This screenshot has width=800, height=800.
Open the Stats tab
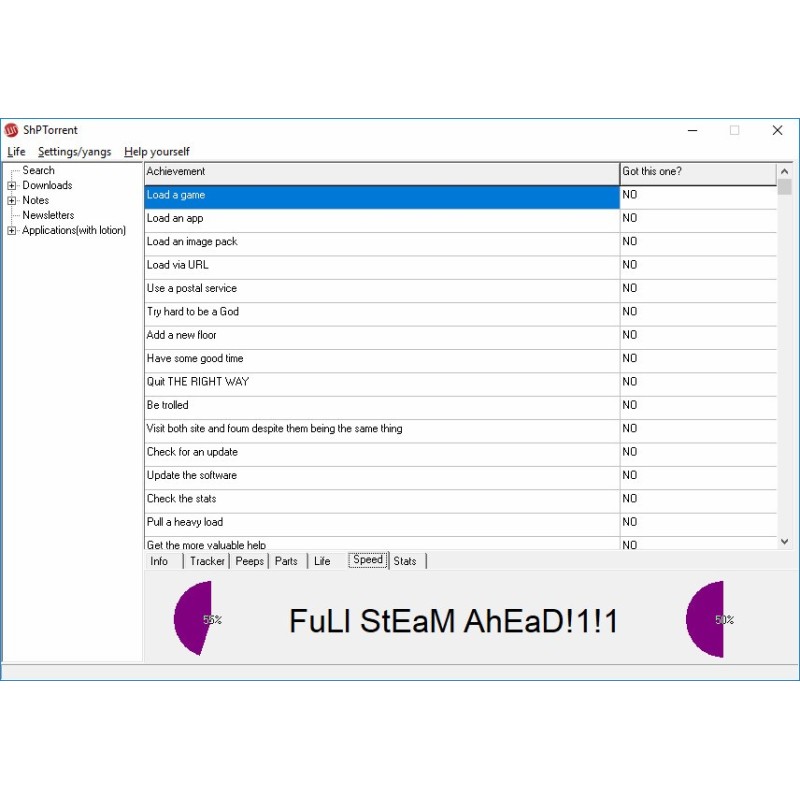(405, 561)
